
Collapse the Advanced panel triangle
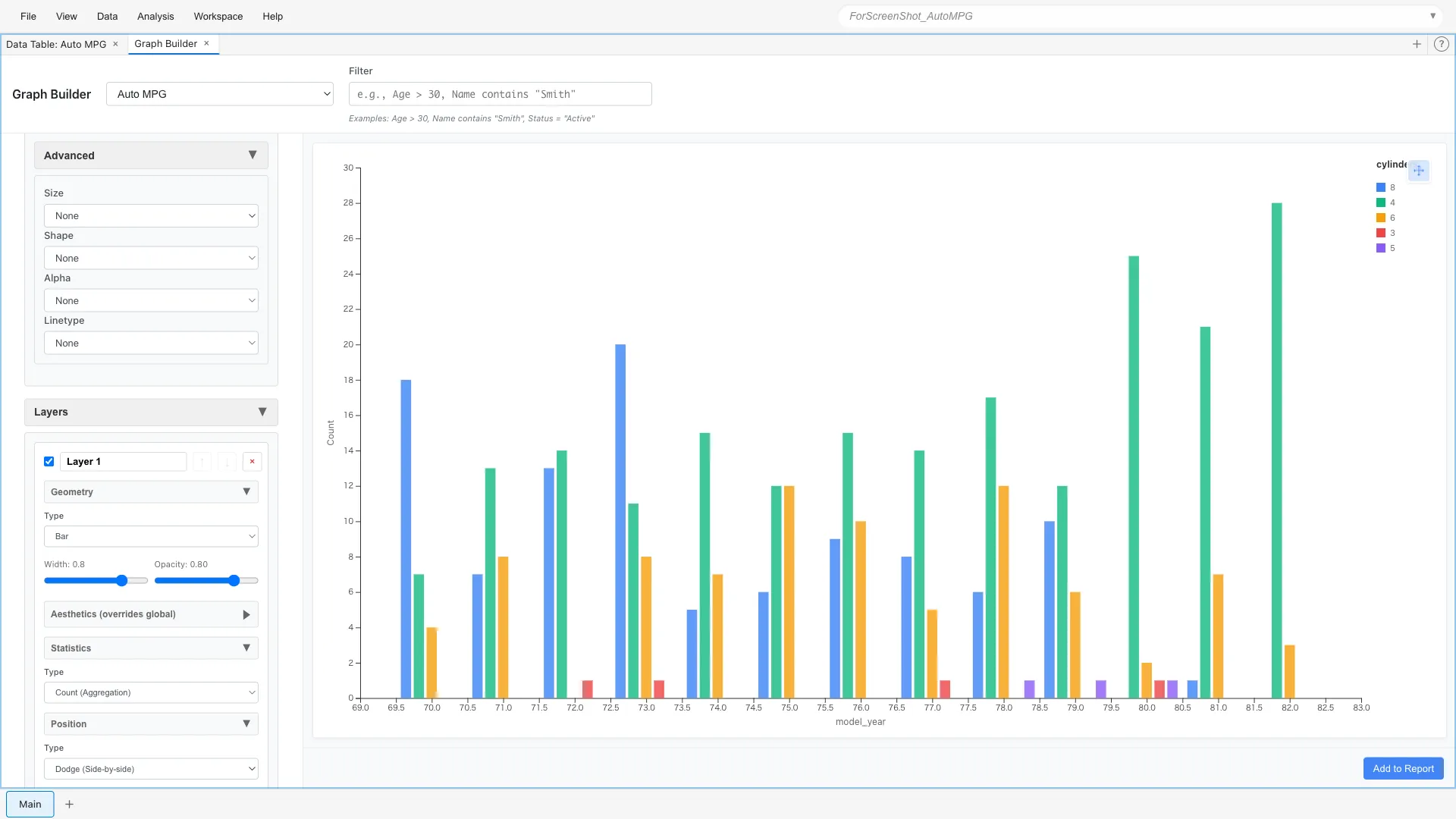(253, 155)
